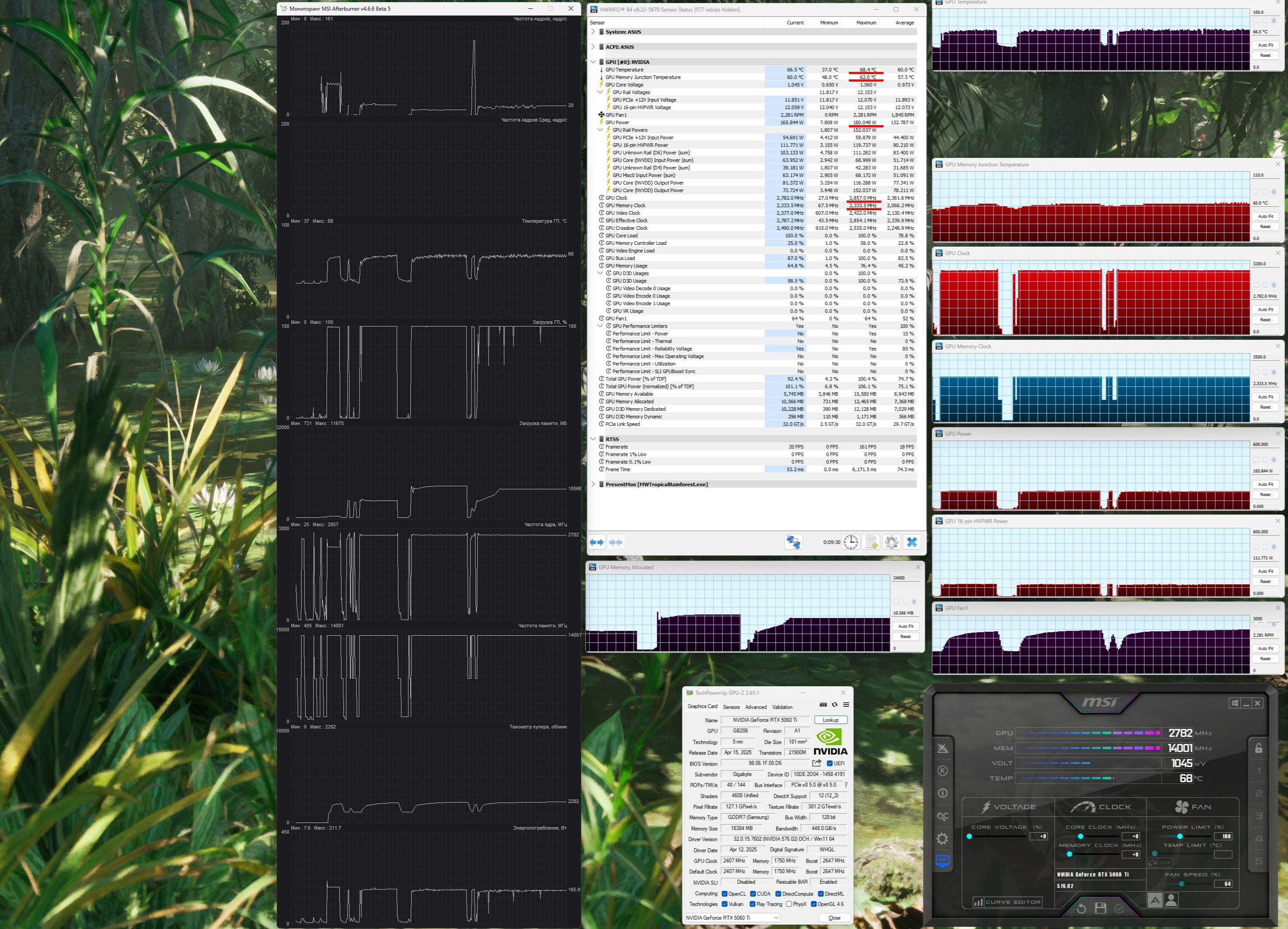Adjust the Core Clock slider handle
The image size is (1288, 929).
1080,836
